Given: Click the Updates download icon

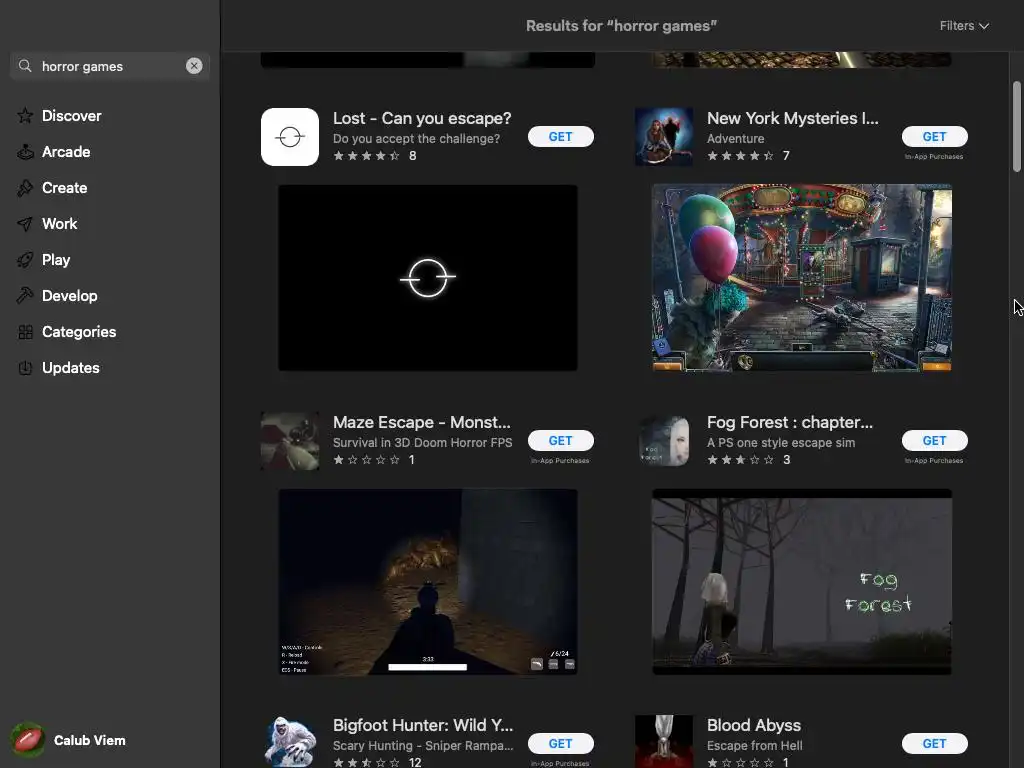Looking at the screenshot, I should (x=25, y=368).
